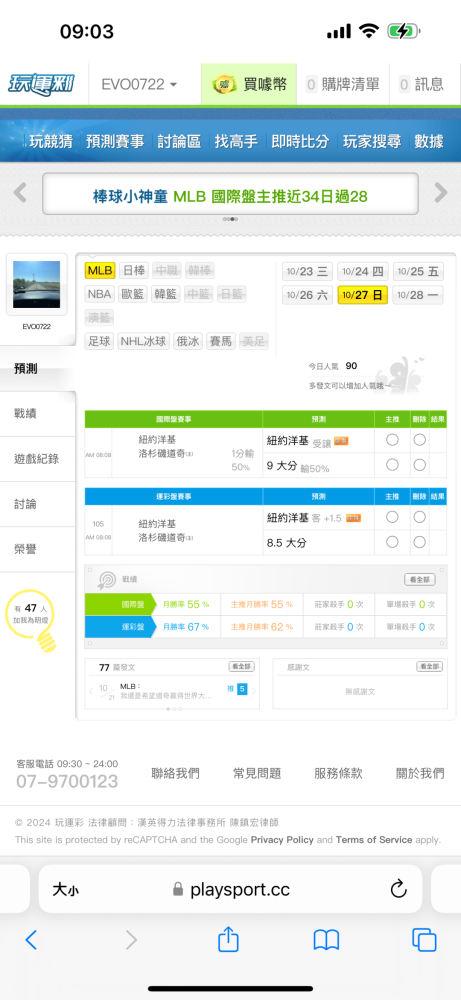Select 主推 radio for 紐約洋基 客 +1.5
461x1000 pixels.
[x=392, y=517]
